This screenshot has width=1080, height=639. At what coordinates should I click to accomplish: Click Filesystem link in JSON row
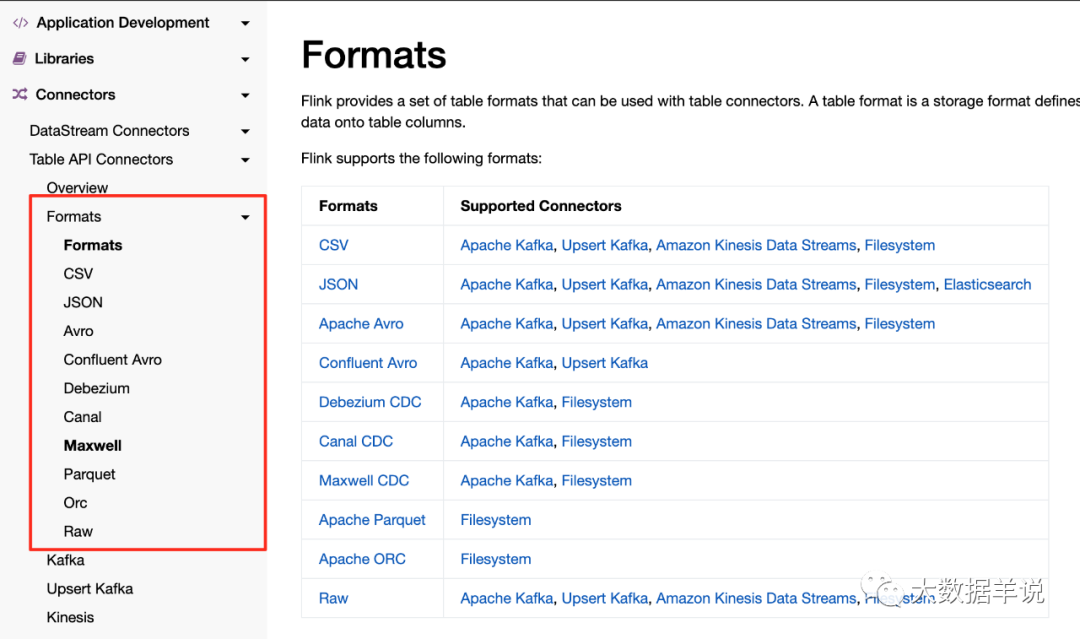pyautogui.click(x=900, y=284)
